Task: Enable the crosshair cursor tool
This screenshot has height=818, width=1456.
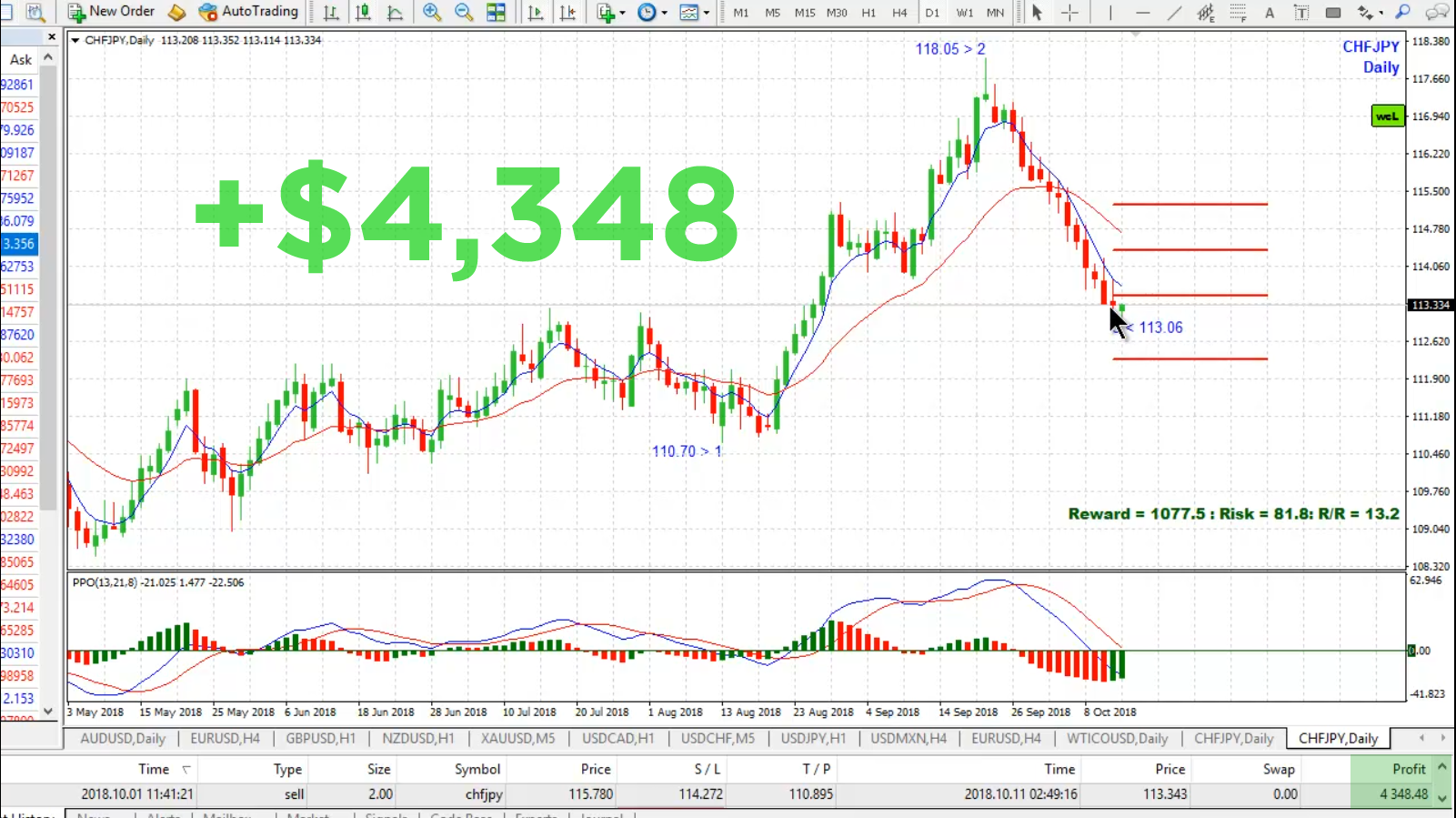Action: pos(1069,13)
